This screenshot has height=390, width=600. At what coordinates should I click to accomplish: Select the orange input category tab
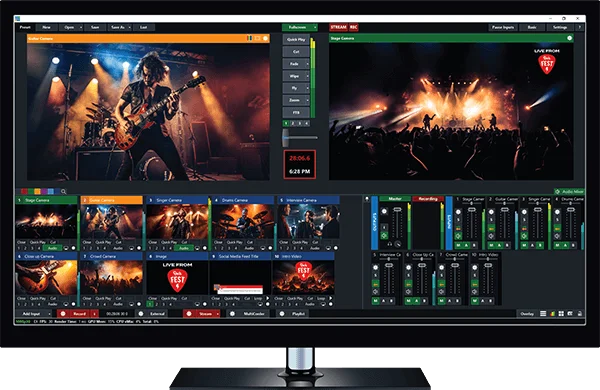[x=37, y=191]
